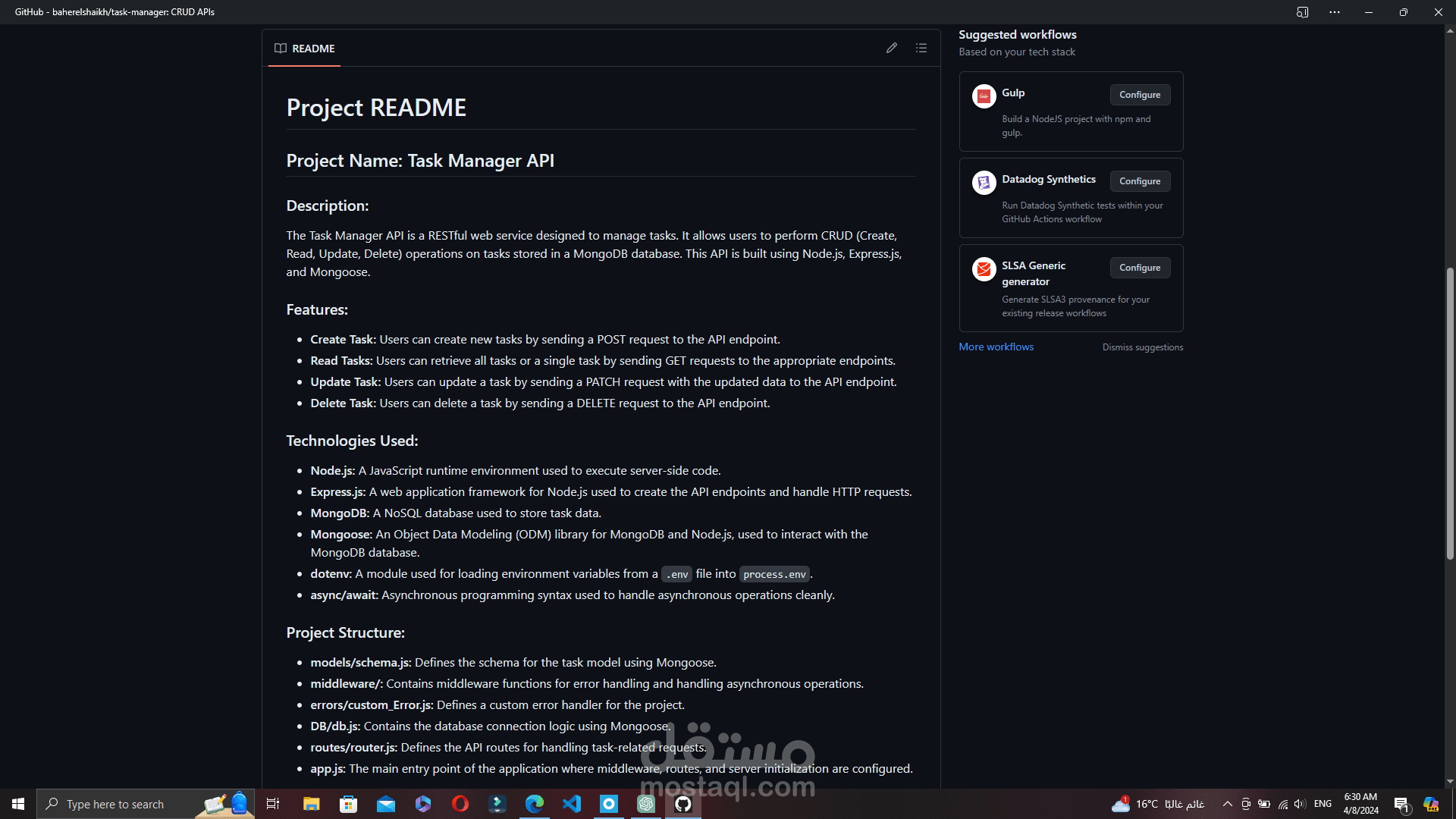Click the cast/sidebar icon in title bar

[x=1302, y=12]
